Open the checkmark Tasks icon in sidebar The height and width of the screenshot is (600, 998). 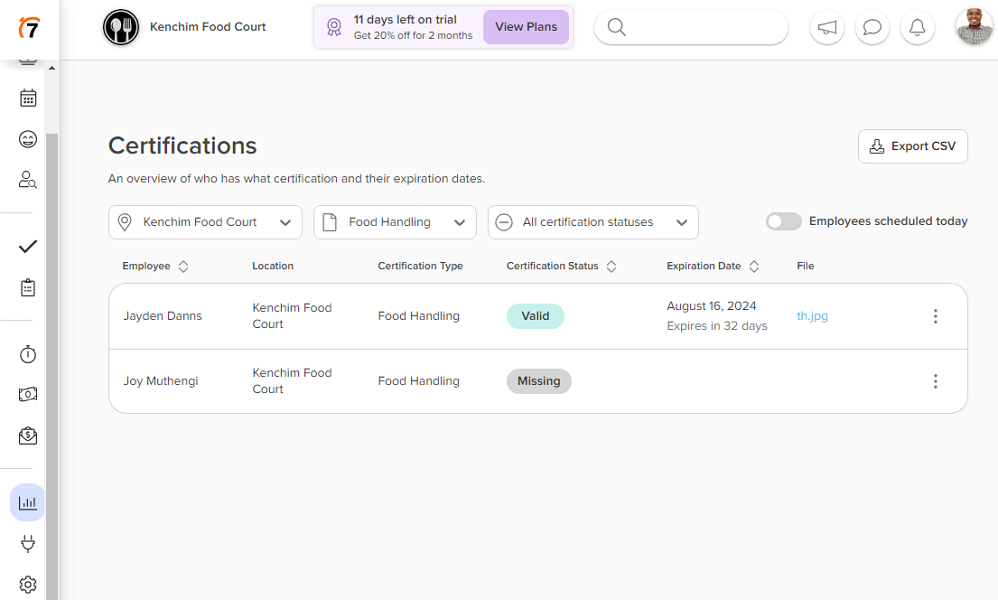coord(28,246)
